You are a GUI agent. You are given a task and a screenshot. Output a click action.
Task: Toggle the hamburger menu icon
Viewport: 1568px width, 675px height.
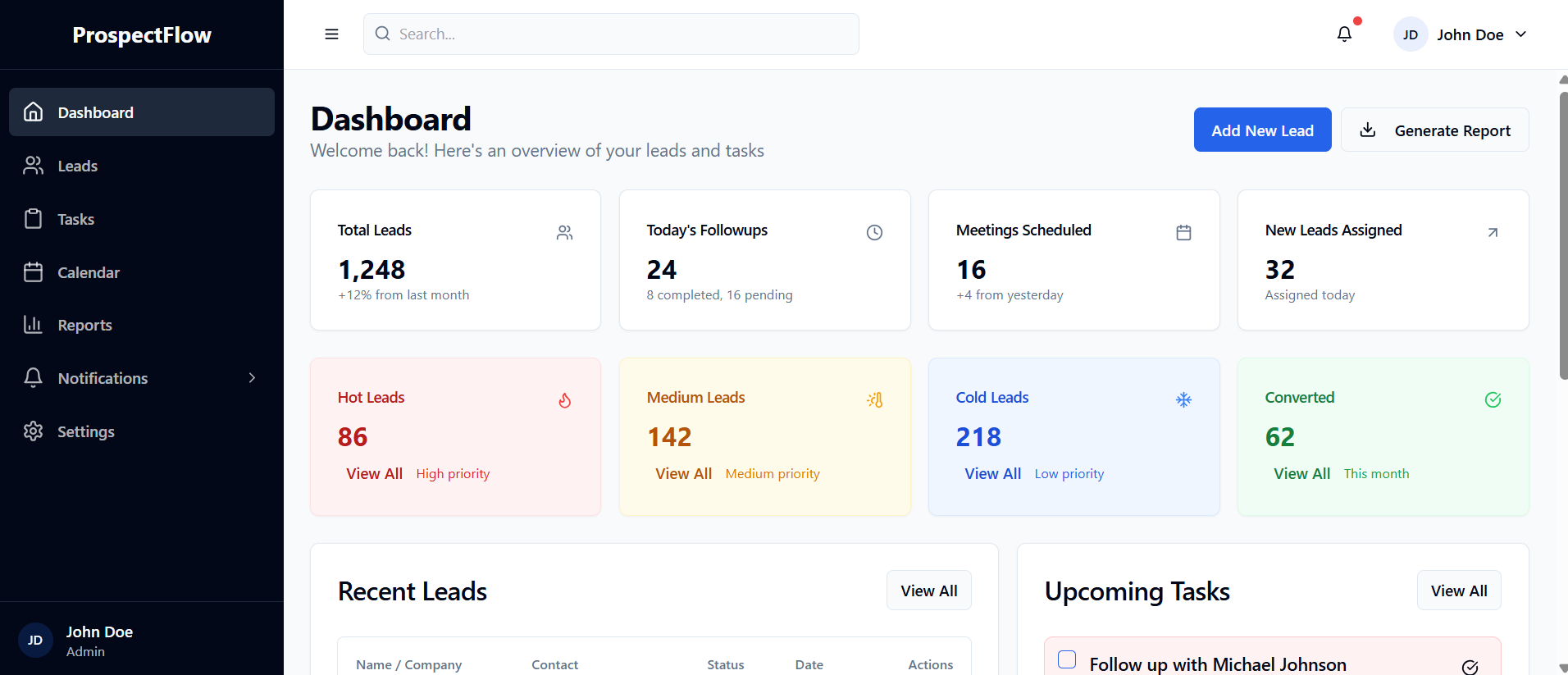point(331,34)
